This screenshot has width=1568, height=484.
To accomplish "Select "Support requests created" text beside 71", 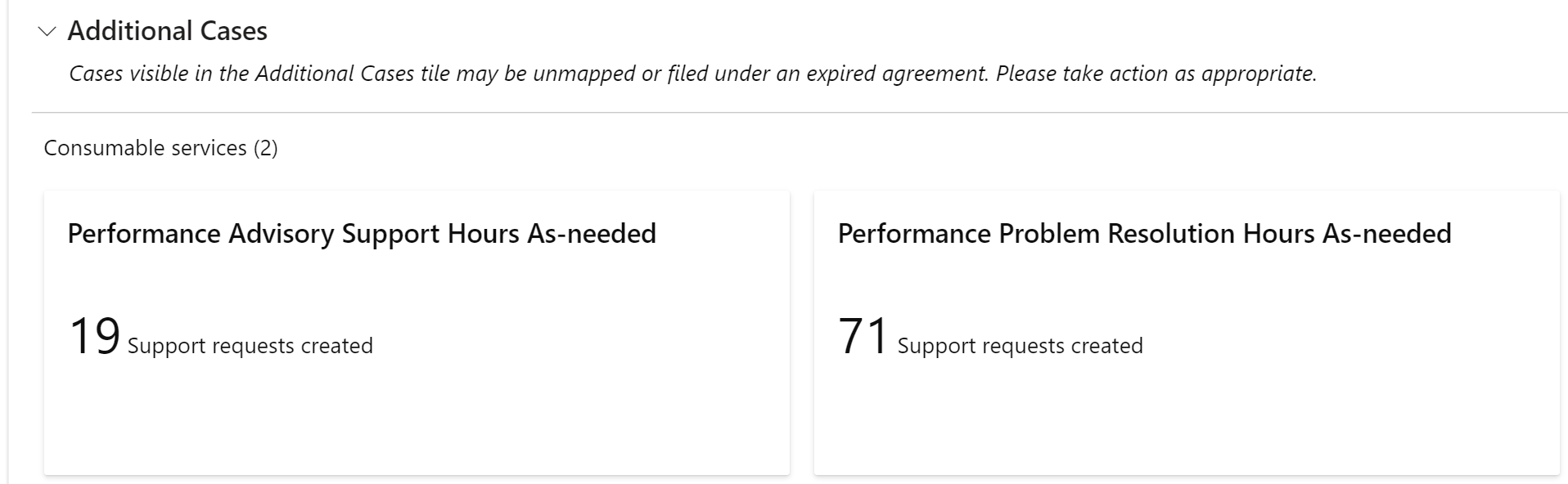I will pos(1021,346).
